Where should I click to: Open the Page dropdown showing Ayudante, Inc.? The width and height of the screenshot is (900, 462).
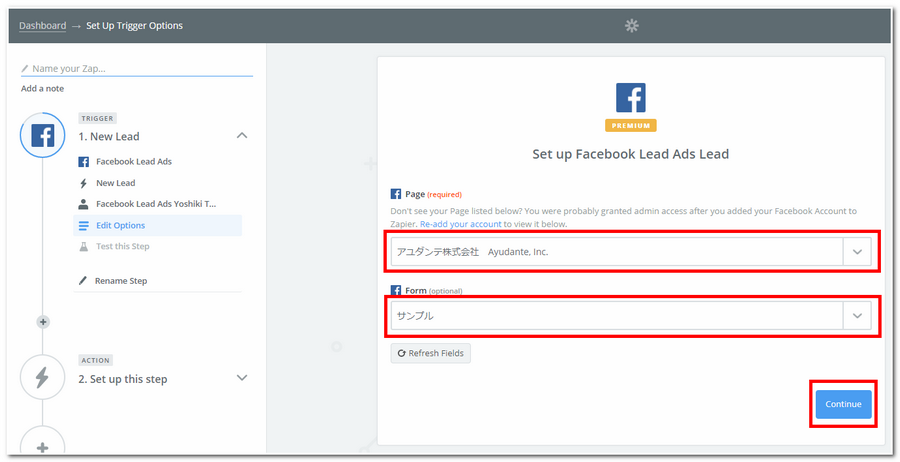[x=631, y=252]
